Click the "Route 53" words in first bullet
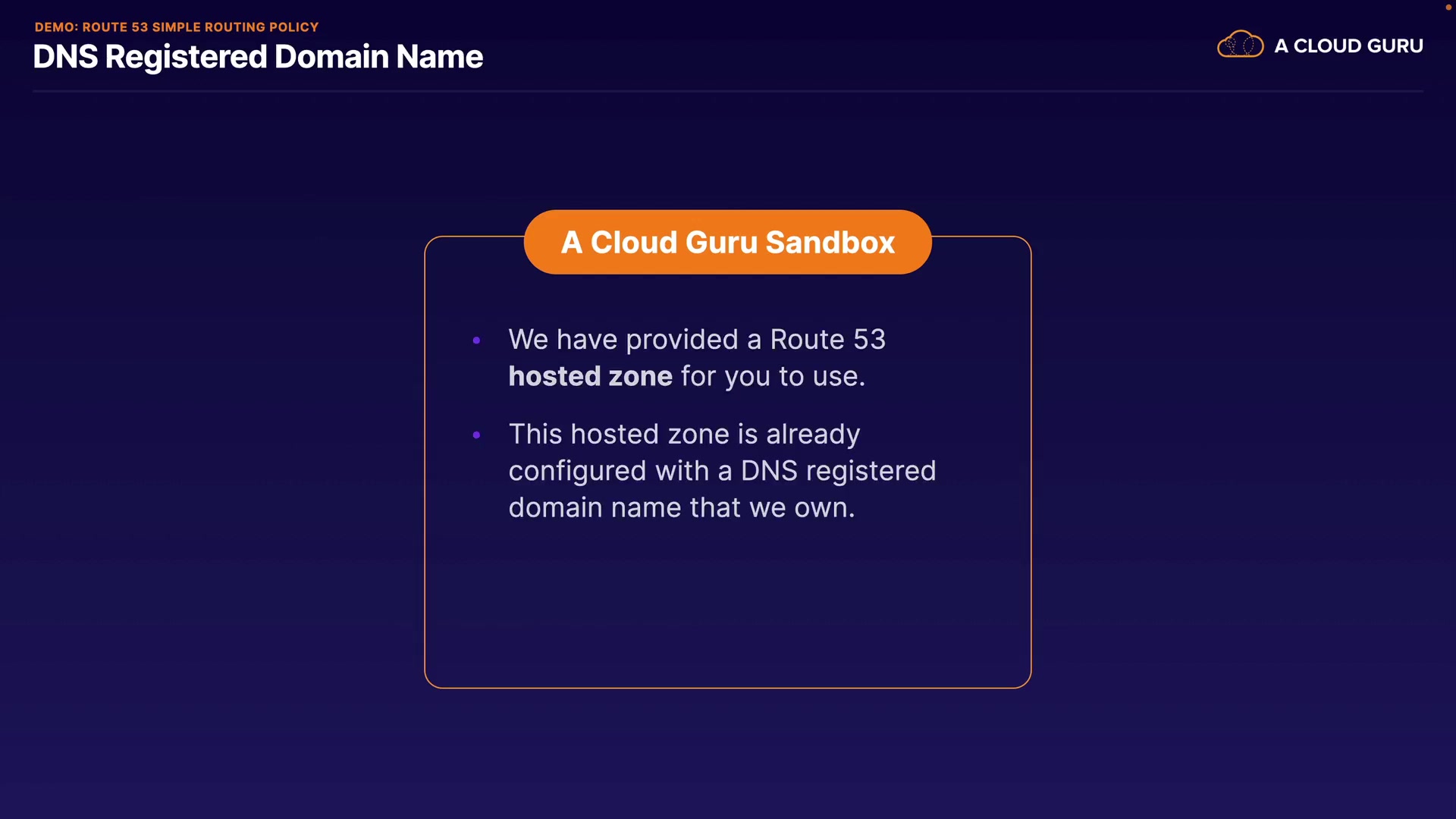 827,340
